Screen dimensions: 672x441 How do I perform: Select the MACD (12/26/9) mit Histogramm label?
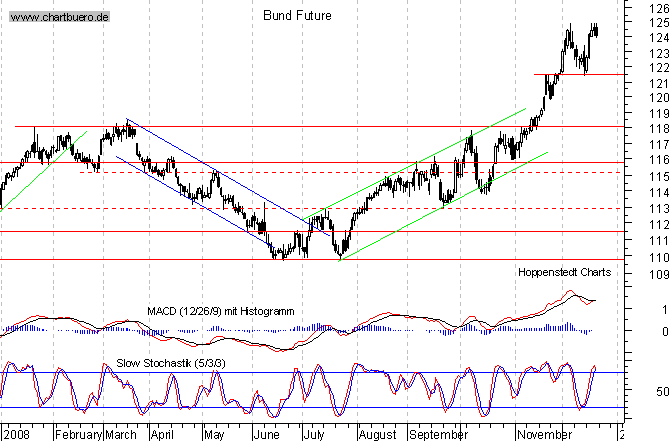coord(221,312)
